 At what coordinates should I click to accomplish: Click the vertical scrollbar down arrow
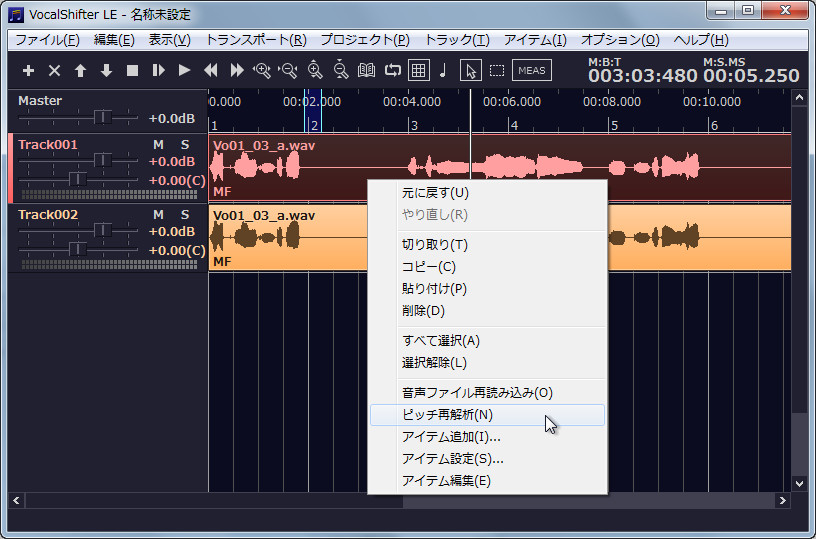click(799, 483)
